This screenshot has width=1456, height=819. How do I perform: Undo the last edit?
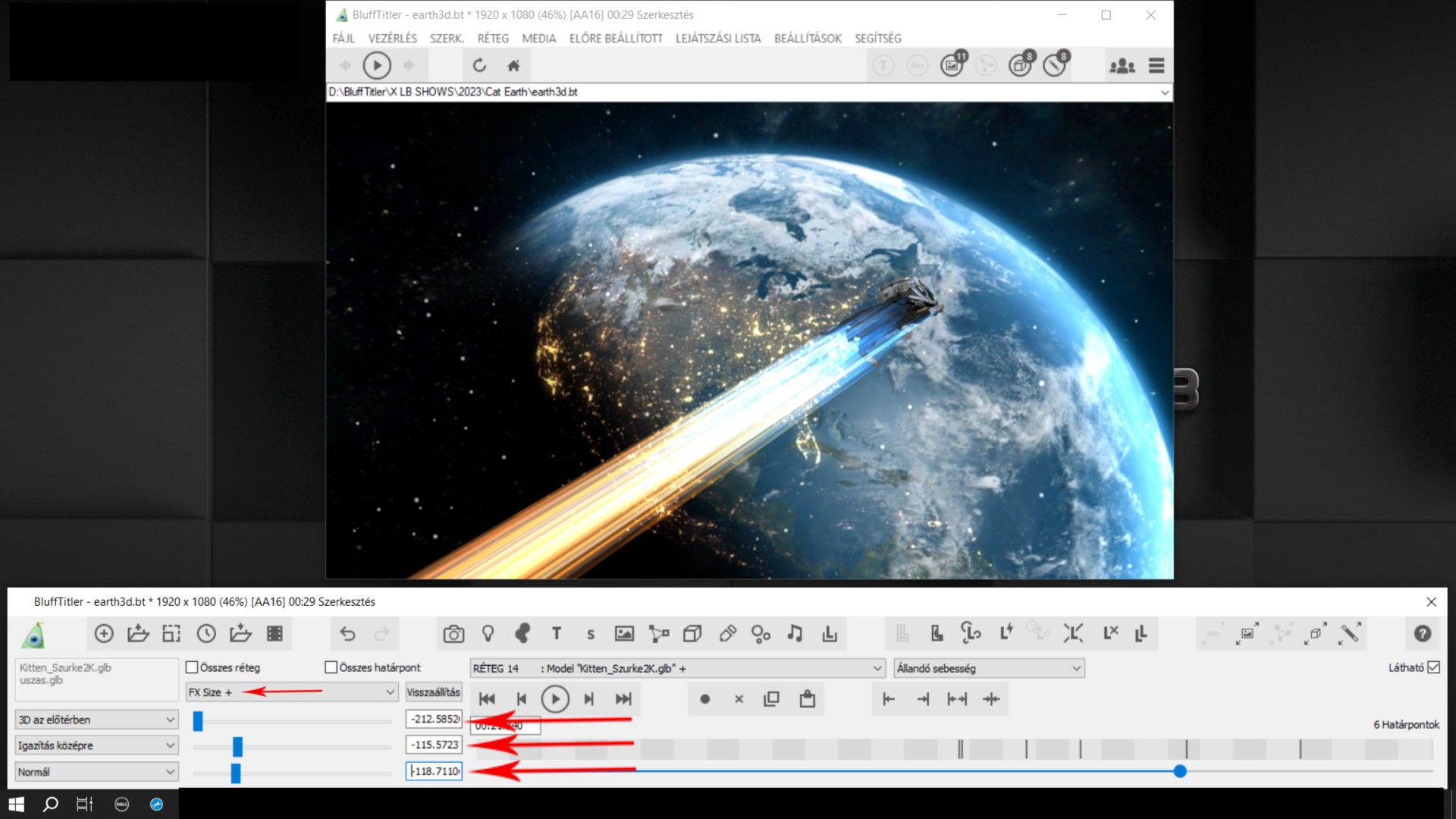(x=347, y=634)
